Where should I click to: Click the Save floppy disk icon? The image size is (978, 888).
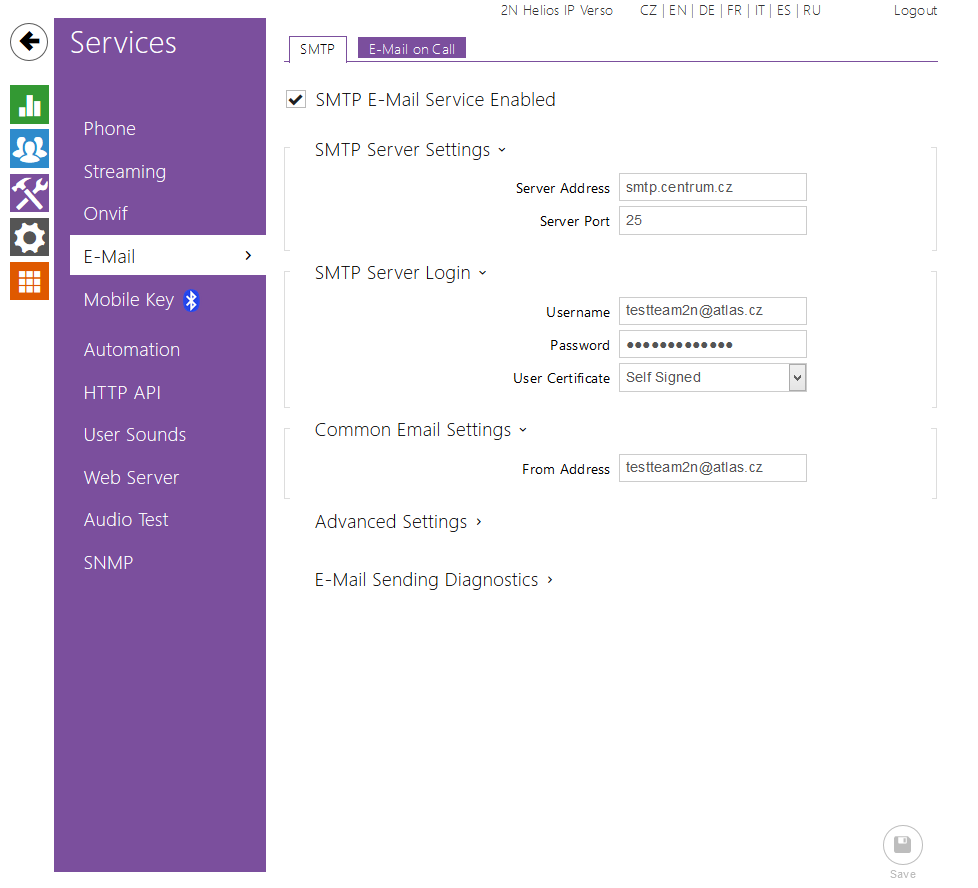click(902, 846)
